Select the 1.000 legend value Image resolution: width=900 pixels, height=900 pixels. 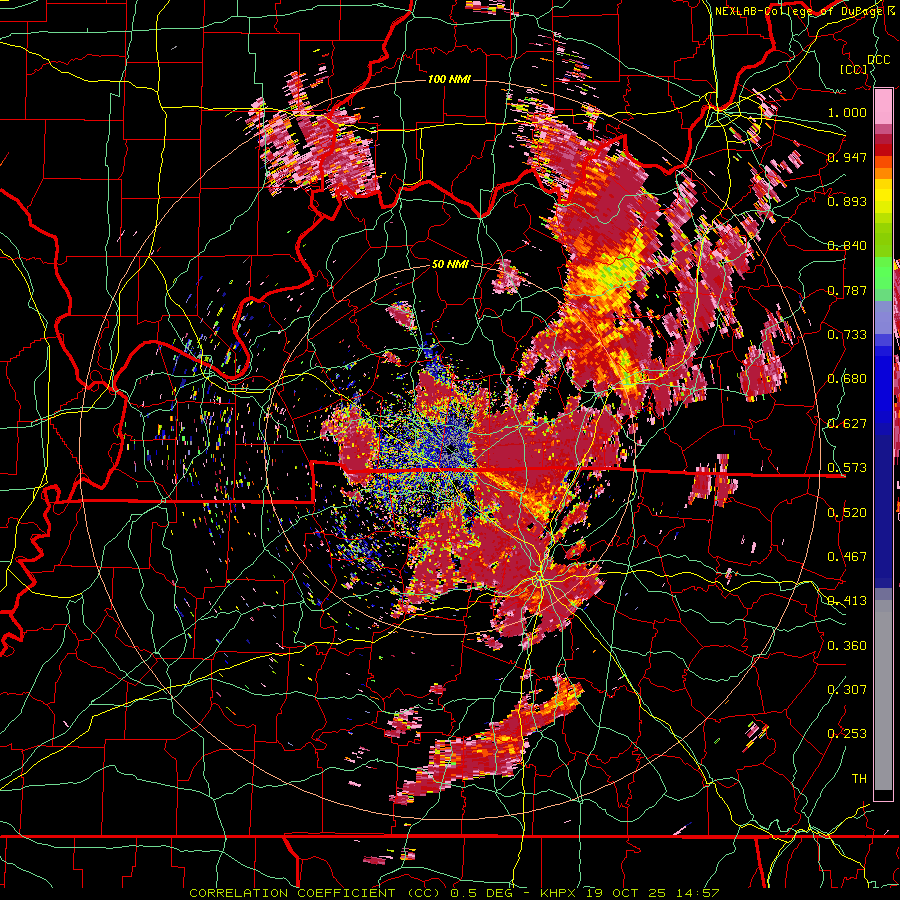point(847,112)
